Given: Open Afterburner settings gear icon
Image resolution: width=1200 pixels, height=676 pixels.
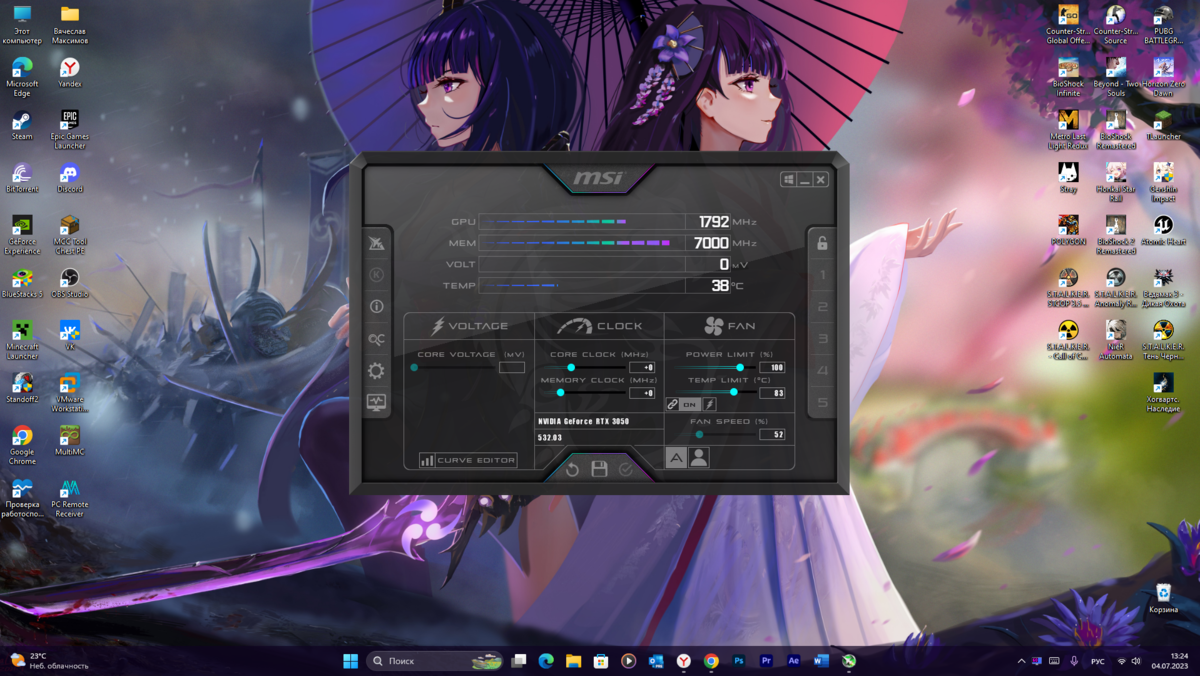Looking at the screenshot, I should [x=376, y=371].
